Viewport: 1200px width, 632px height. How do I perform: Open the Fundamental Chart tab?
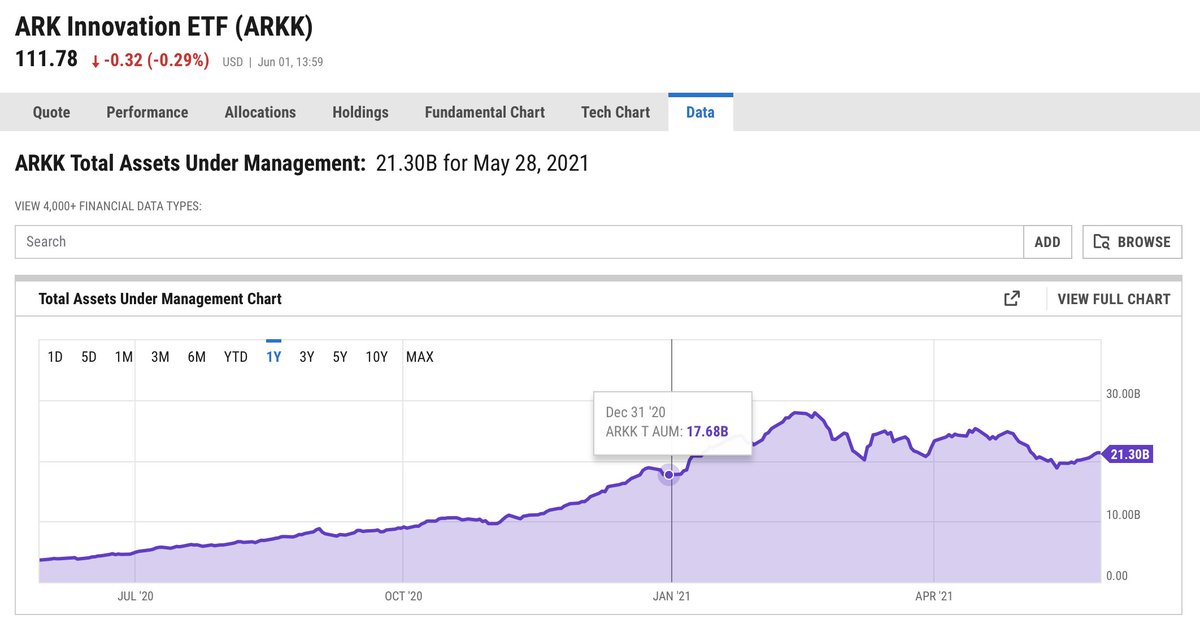click(x=485, y=112)
